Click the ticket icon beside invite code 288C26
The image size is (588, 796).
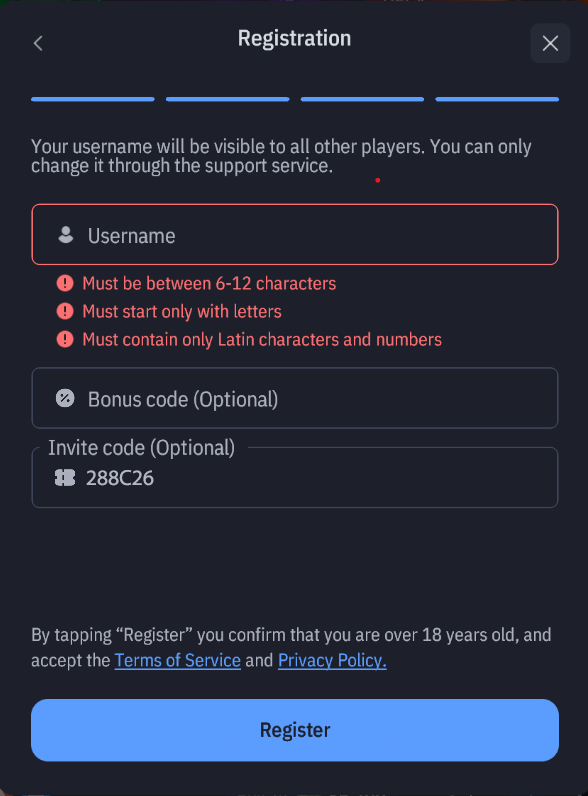64,478
